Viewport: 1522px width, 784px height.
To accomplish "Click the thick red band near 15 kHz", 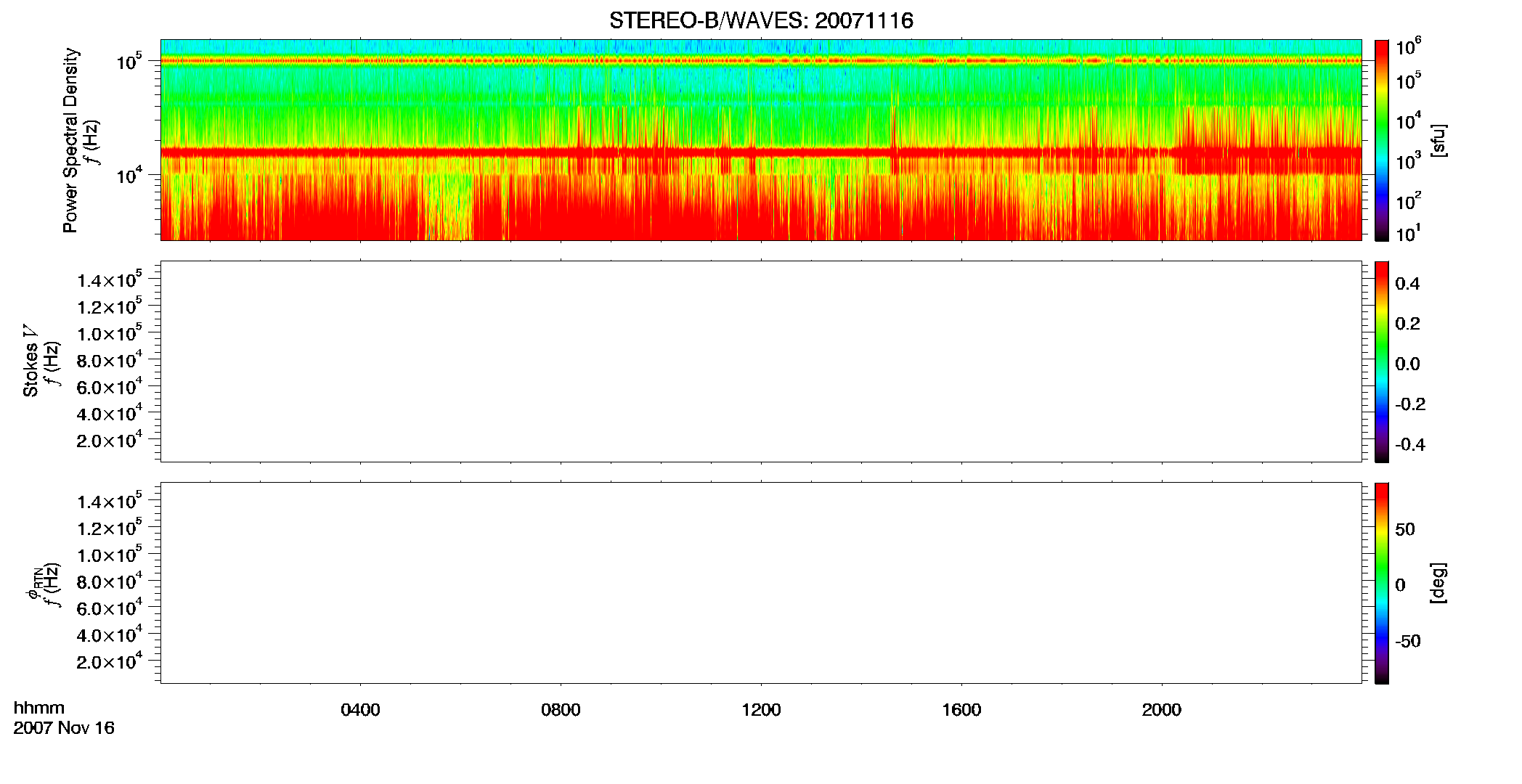I will point(761,152).
